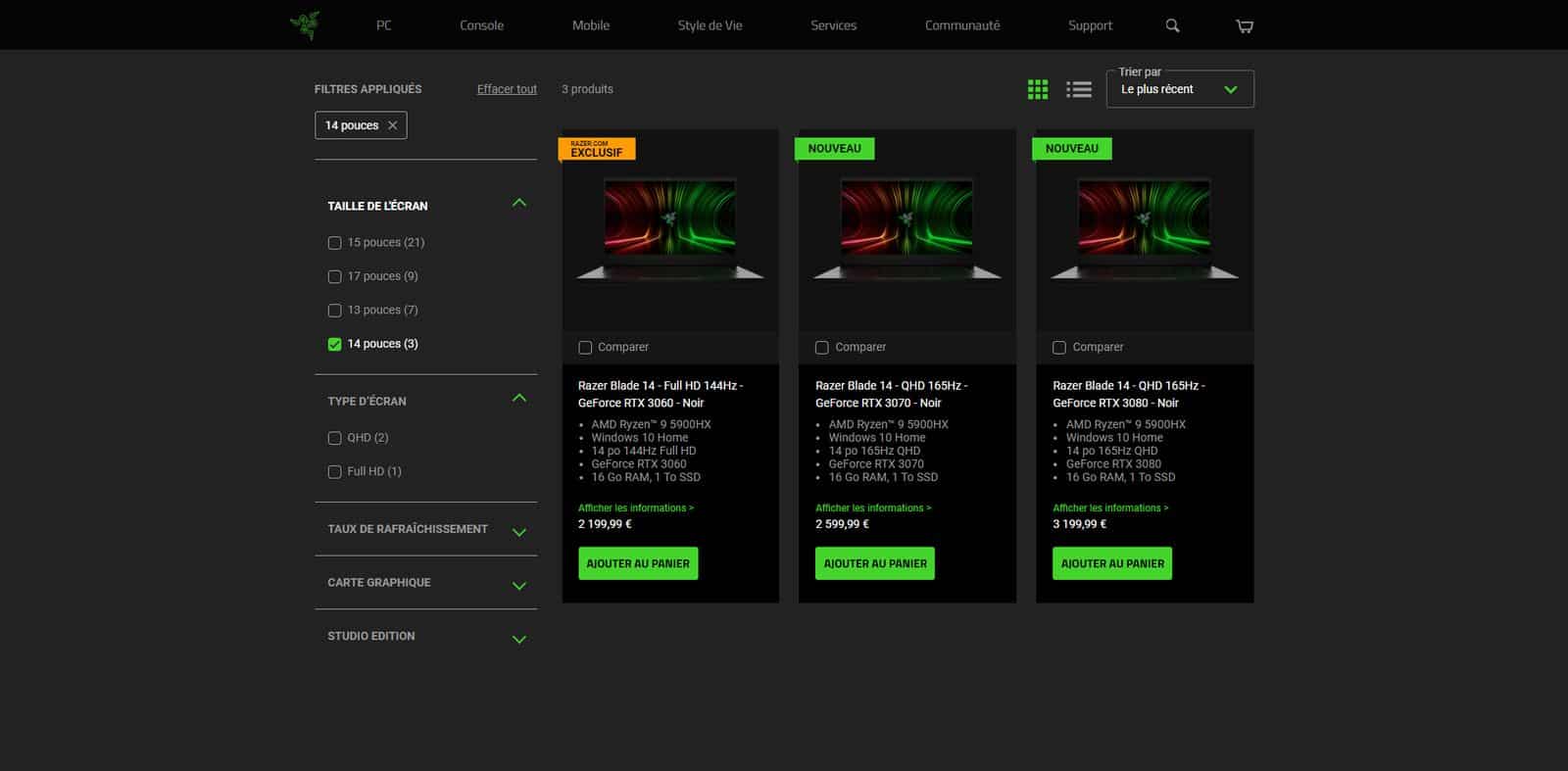Click the Filtres appliqués heading
Screen dimensions: 1568x771
pos(367,89)
